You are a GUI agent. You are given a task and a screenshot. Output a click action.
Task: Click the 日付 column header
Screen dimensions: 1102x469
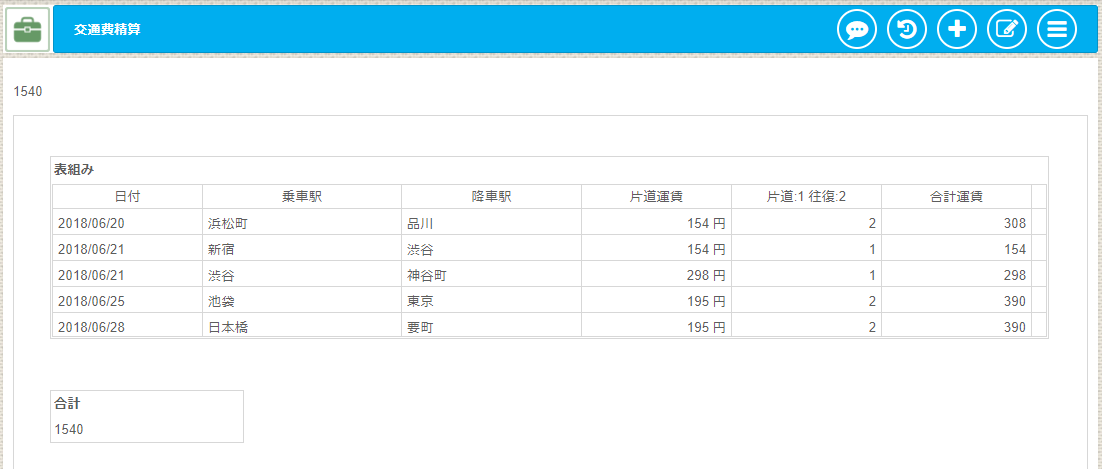pyautogui.click(x=127, y=197)
